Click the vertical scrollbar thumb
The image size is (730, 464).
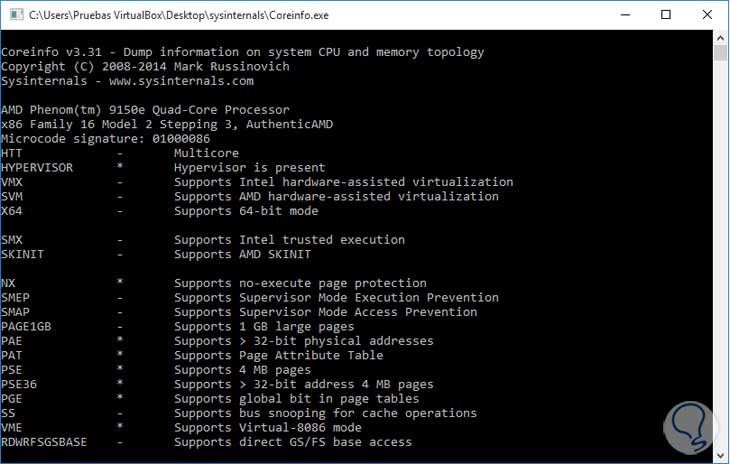[719, 54]
